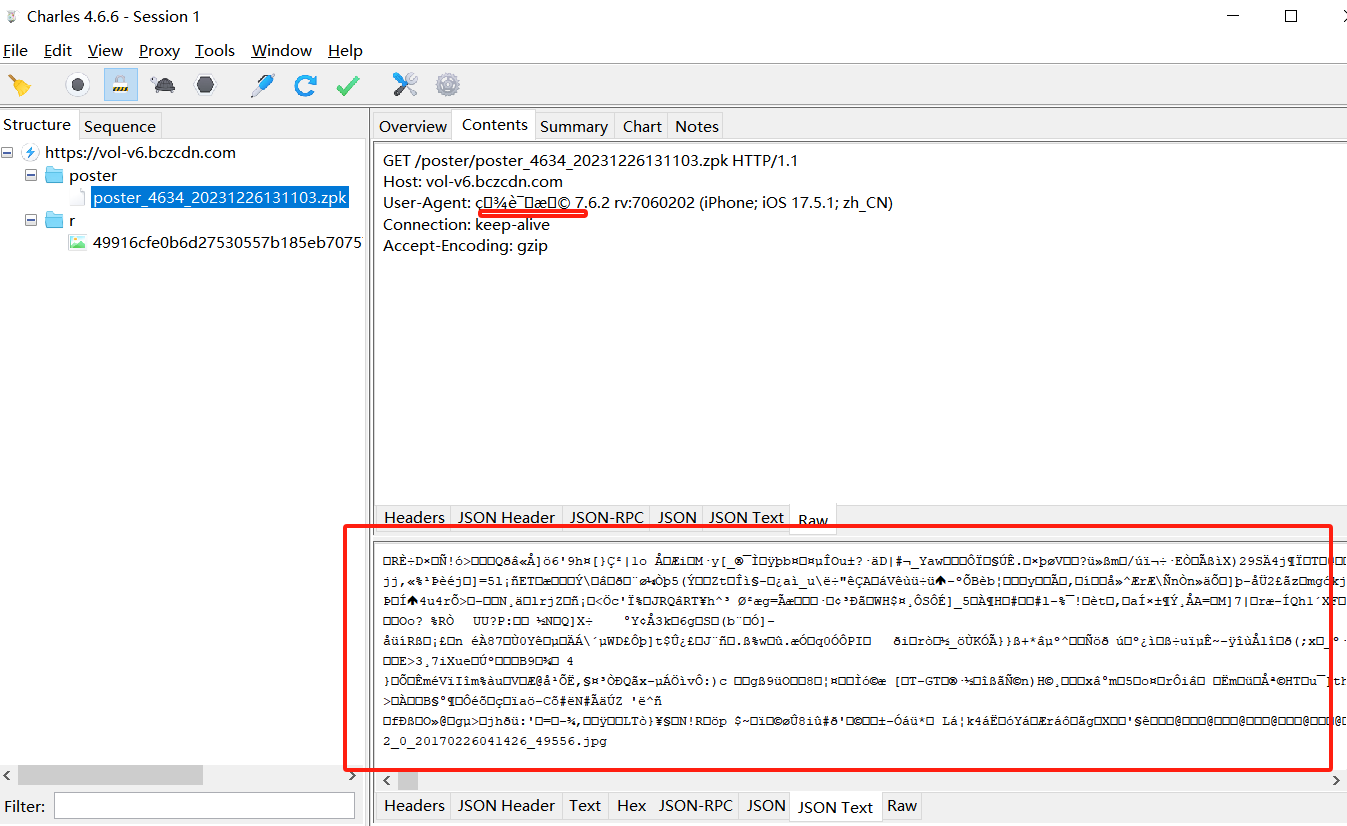Screen dimensions: 1347x826
Task: Toggle breakpoints hexagon icon
Action: 205,85
